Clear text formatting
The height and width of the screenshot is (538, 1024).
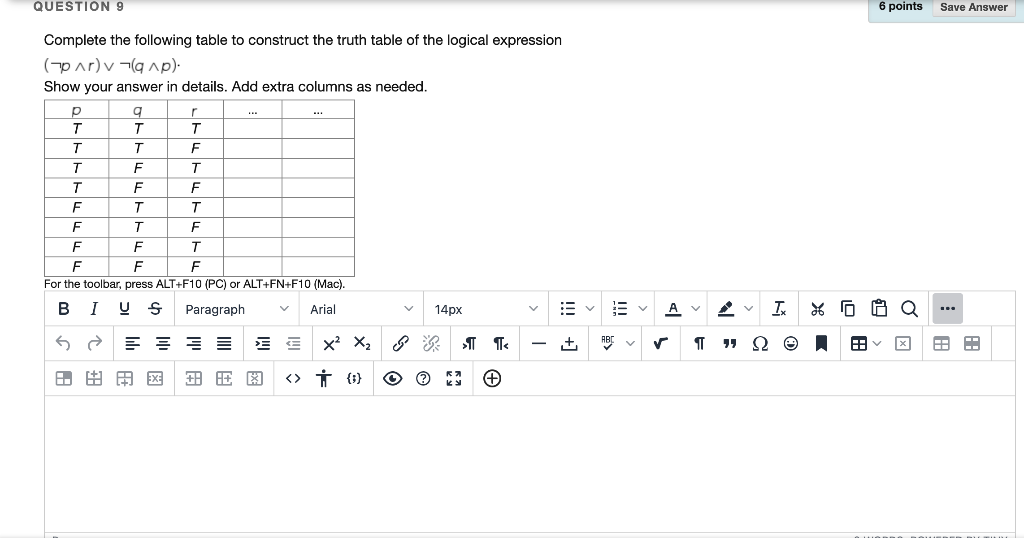(x=778, y=309)
